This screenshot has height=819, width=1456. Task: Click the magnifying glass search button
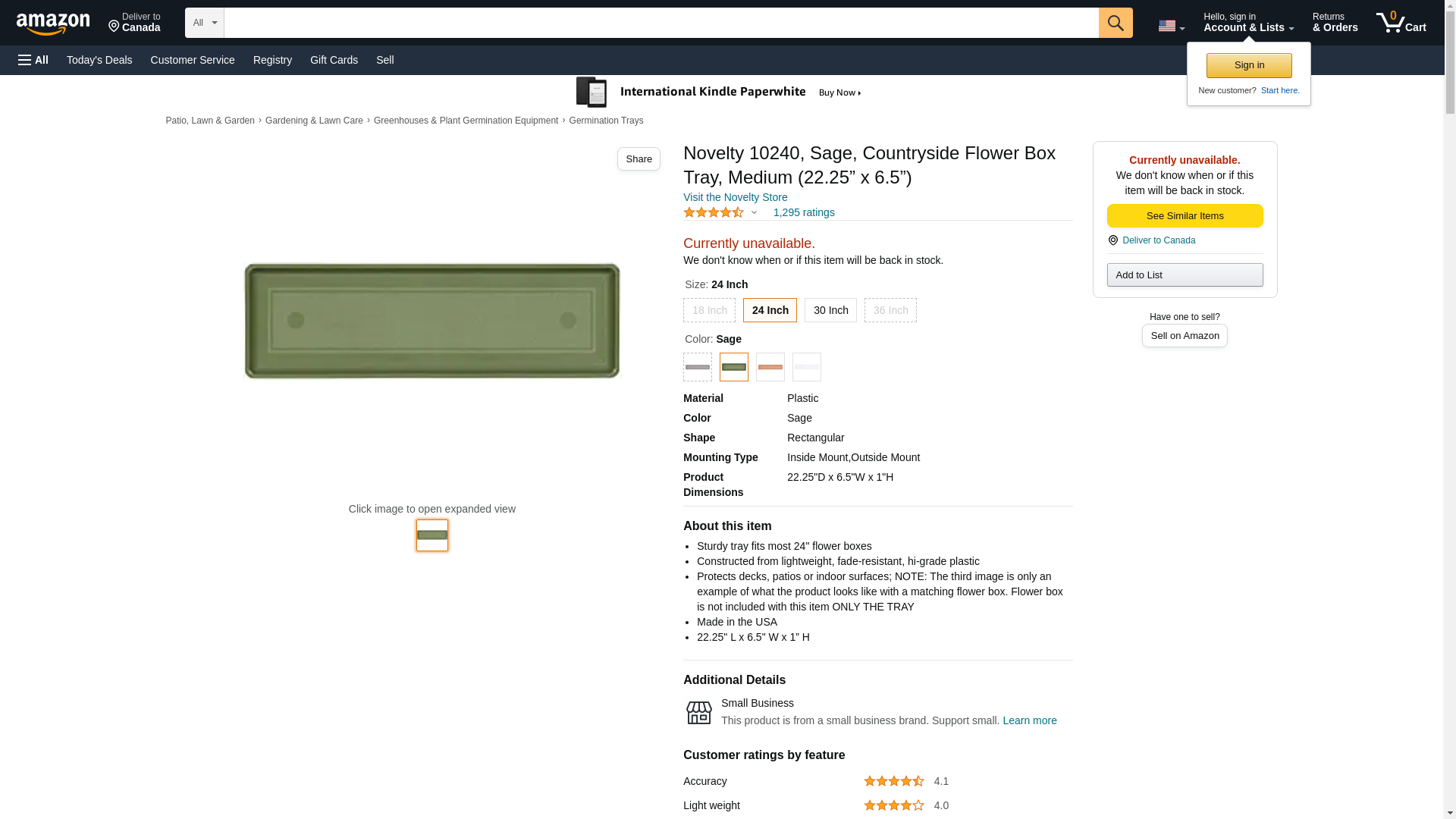[x=1115, y=23]
